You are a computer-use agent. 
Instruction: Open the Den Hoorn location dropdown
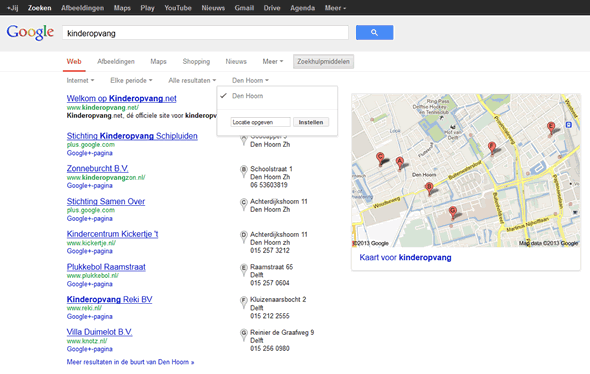point(250,81)
